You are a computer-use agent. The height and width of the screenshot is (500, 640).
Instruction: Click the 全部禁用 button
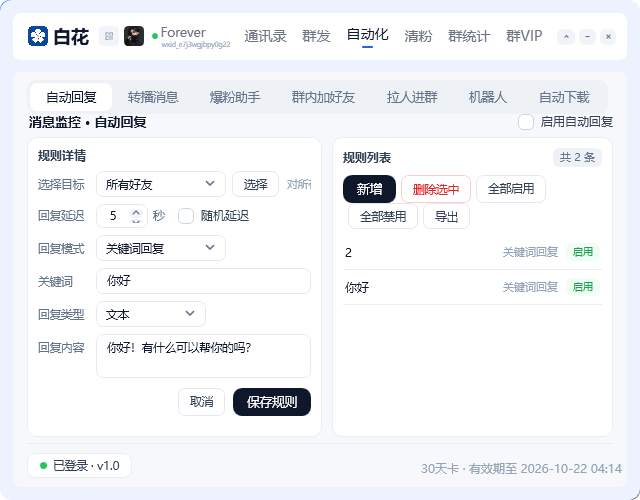pyautogui.click(x=383, y=216)
